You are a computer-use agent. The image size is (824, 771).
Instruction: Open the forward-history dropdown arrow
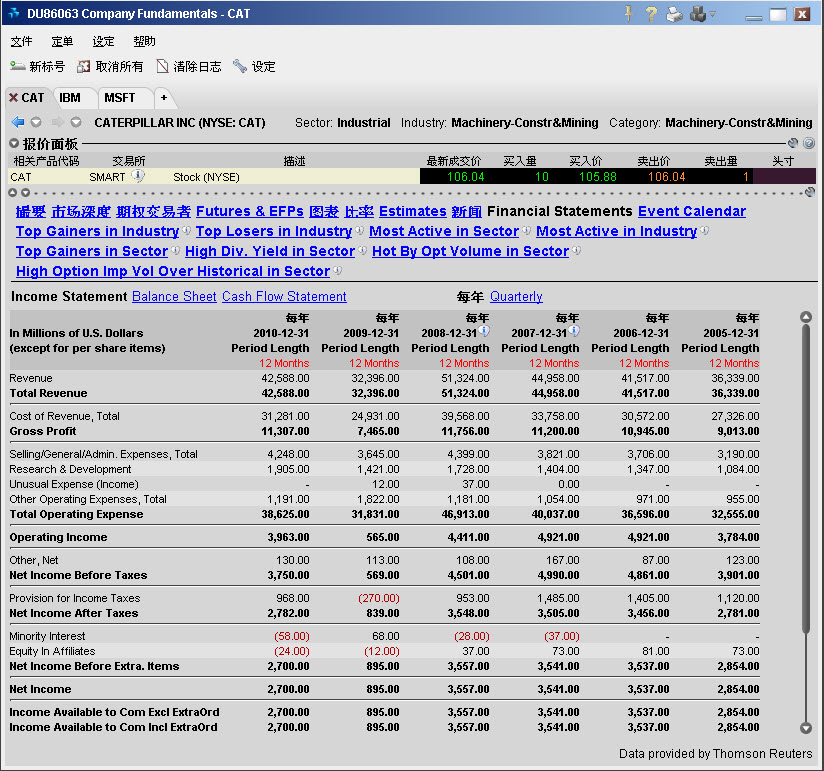tap(75, 123)
